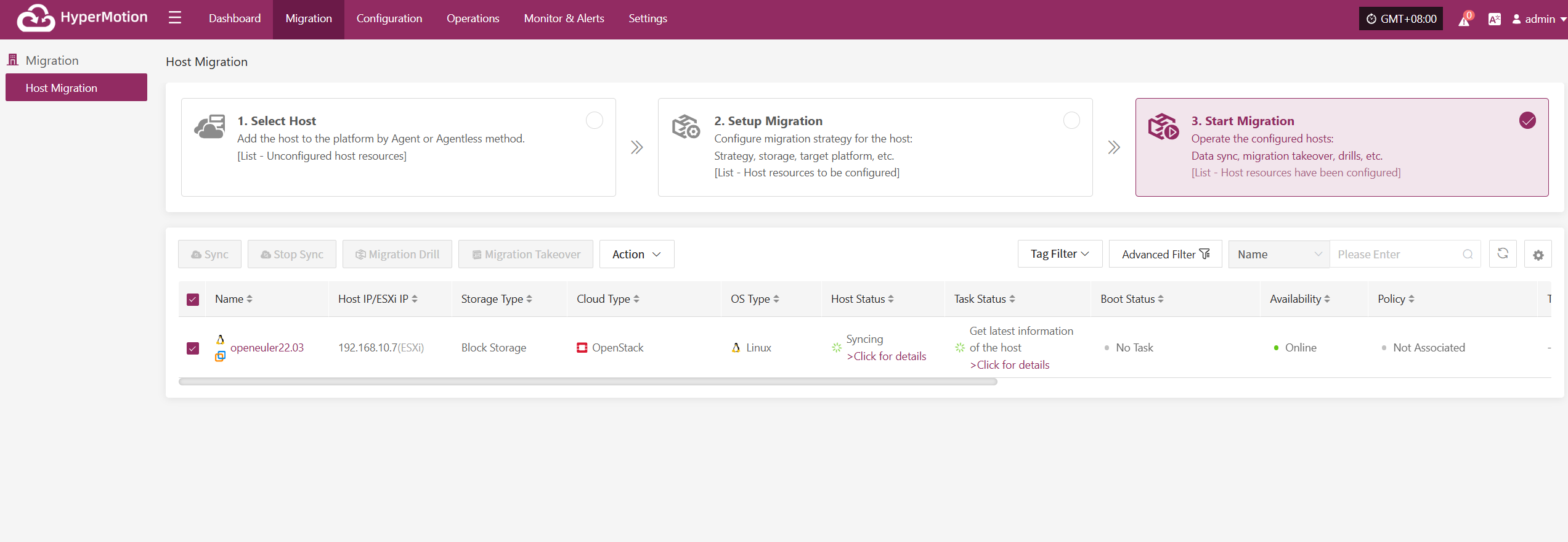This screenshot has height=542, width=1568.
Task: Select the step 2 Setup Migration radio
Action: pos(1071,120)
